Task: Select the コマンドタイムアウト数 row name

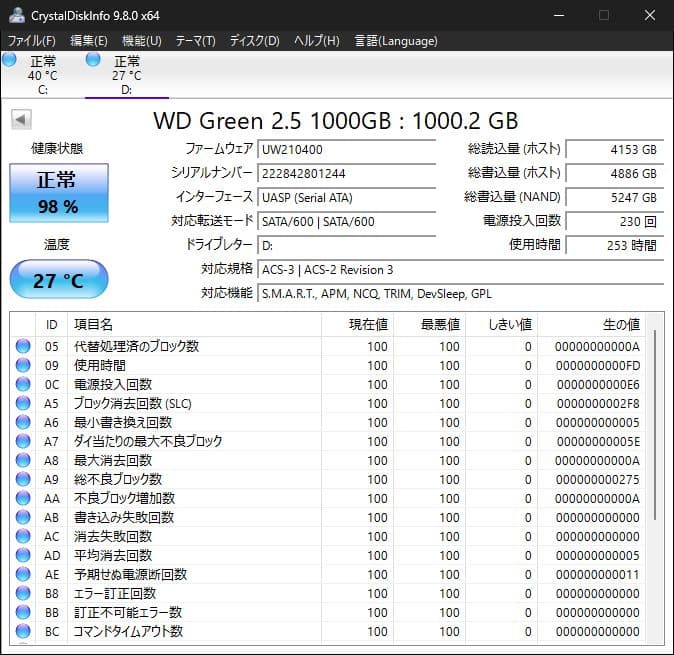Action: (128, 631)
